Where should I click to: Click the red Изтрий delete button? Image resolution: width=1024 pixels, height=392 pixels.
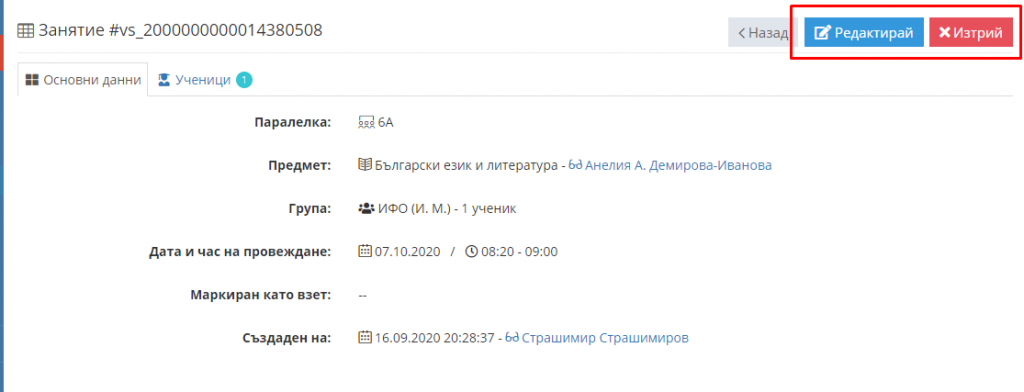coord(970,33)
